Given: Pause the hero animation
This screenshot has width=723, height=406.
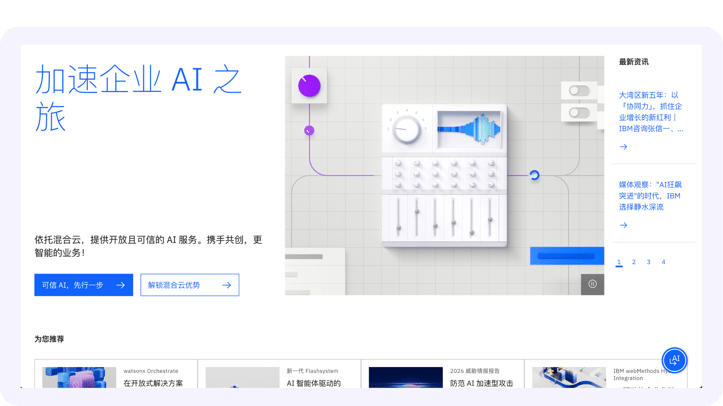Looking at the screenshot, I should [592, 284].
